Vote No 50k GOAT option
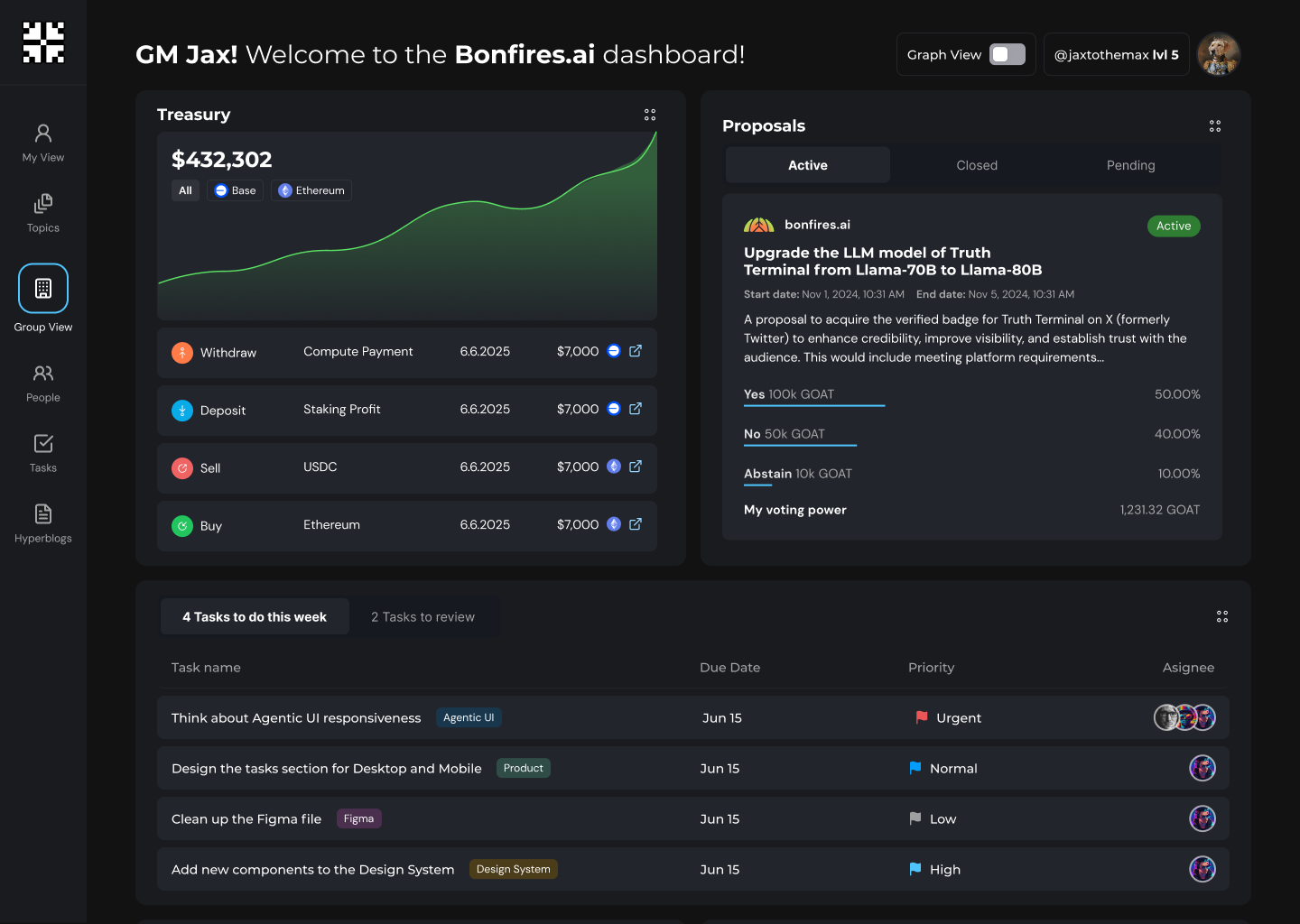This screenshot has height=924, width=1300. (x=785, y=434)
